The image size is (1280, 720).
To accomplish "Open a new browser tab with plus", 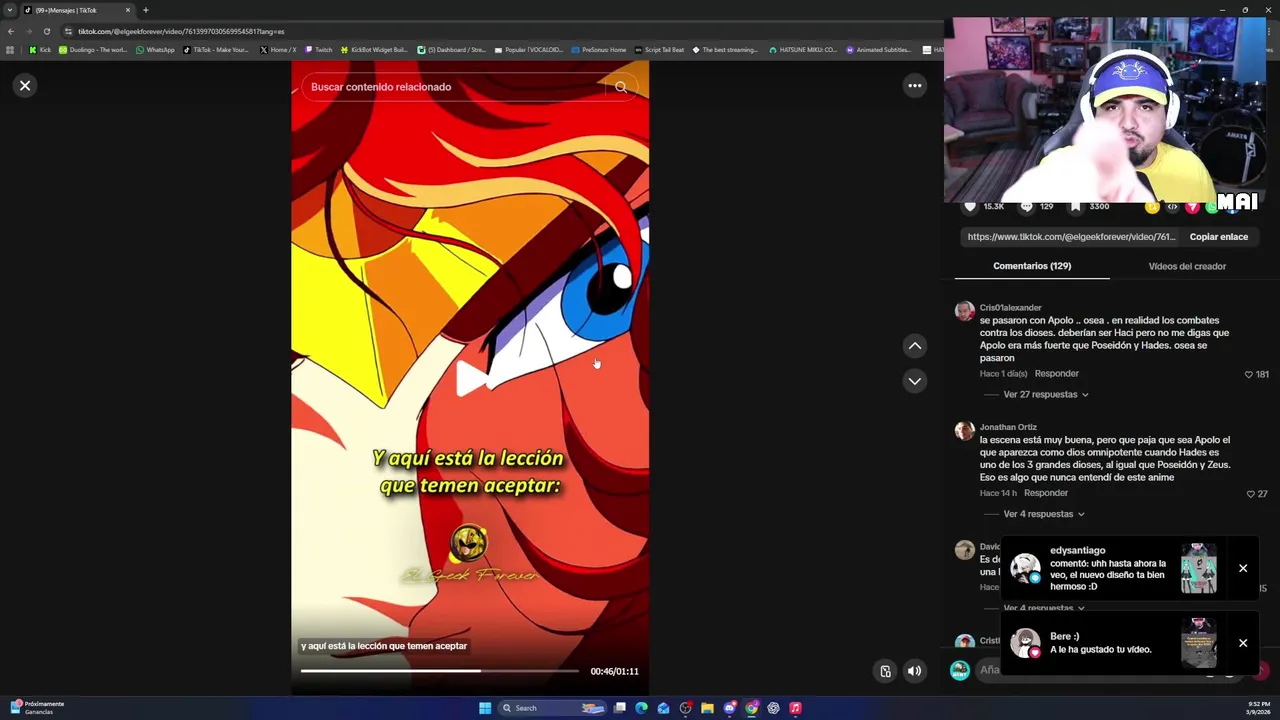I will click(x=145, y=10).
